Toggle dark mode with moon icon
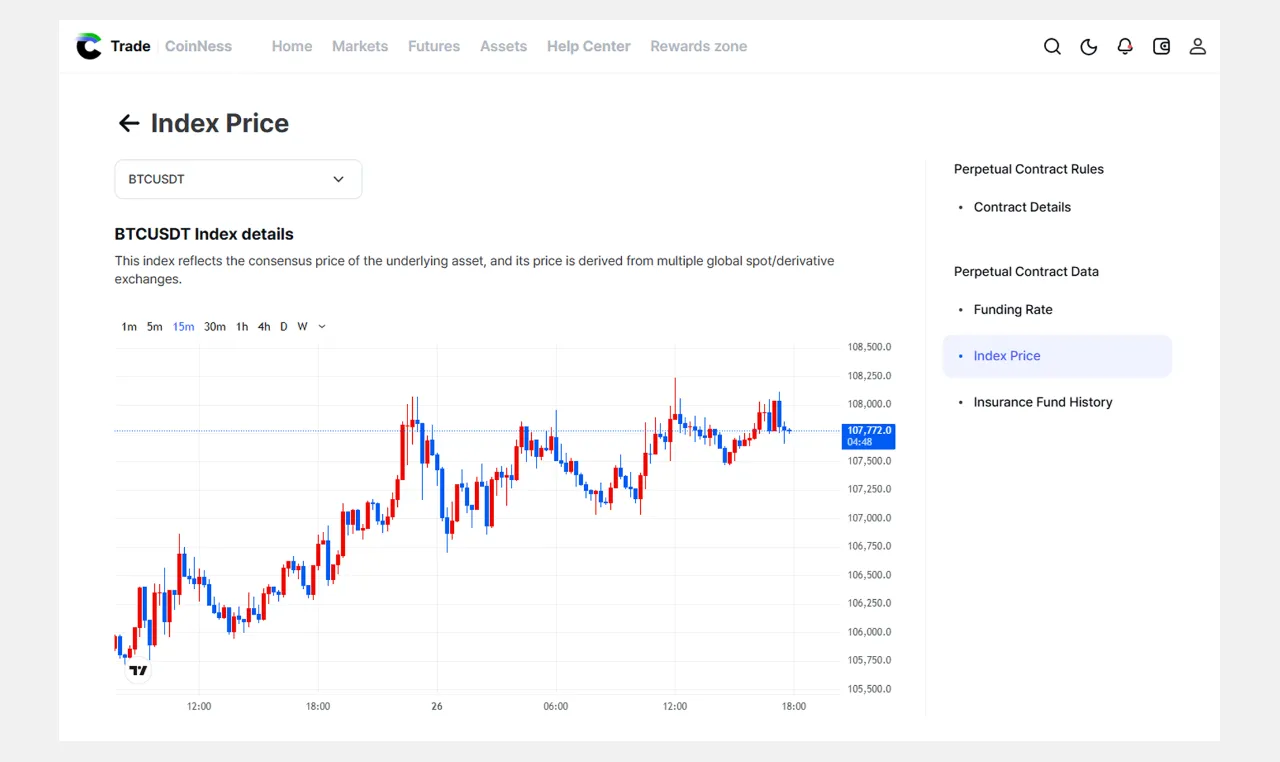The image size is (1280, 762). [x=1089, y=46]
